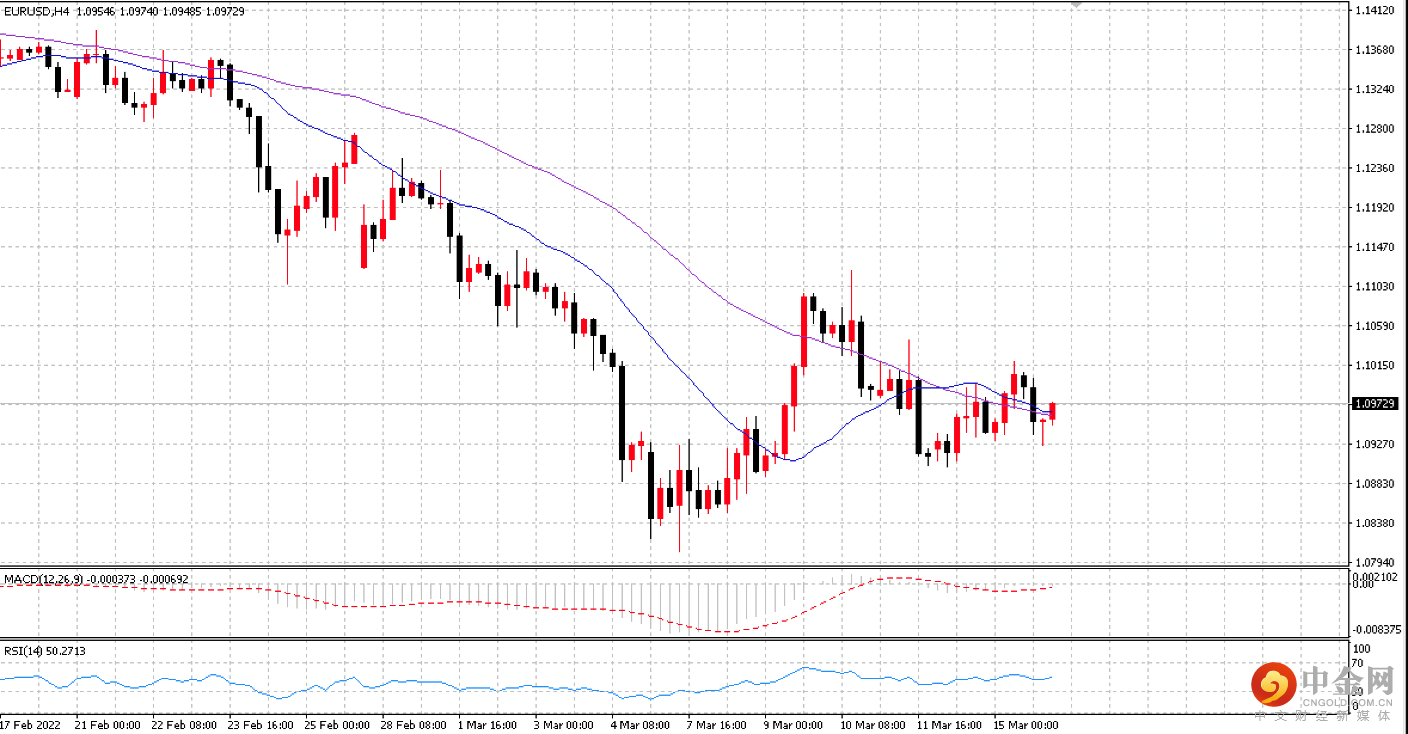Click the MACD scale value 0.002102
1408x734 pixels.
[1376, 577]
